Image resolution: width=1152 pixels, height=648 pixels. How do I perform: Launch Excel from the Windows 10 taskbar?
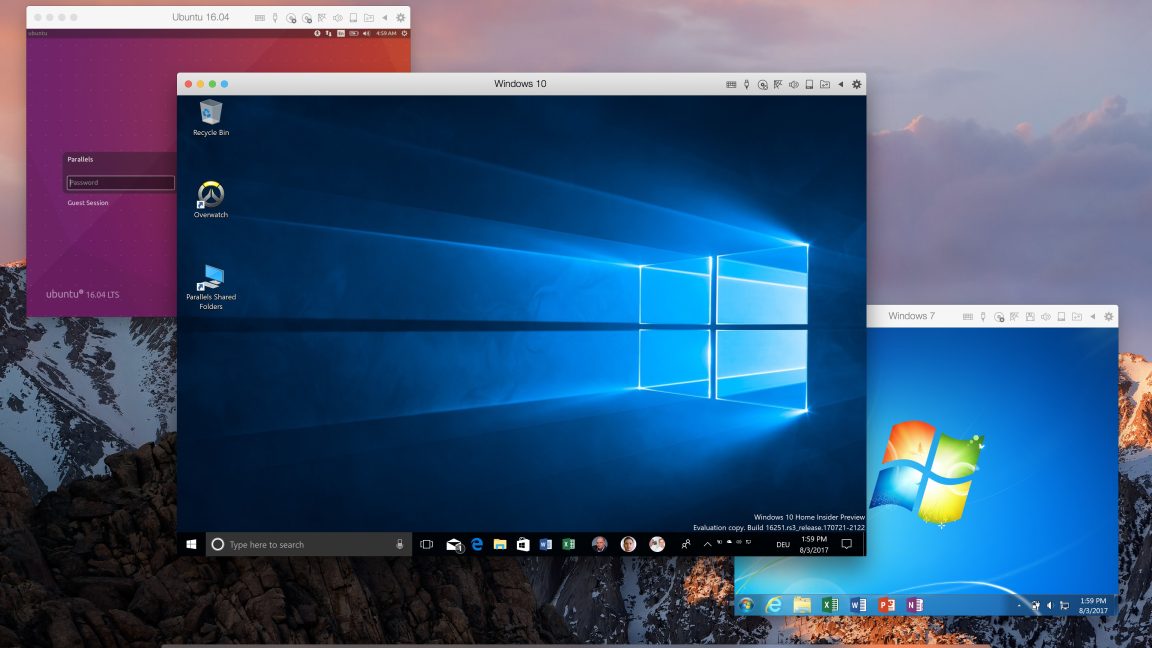[x=569, y=544]
